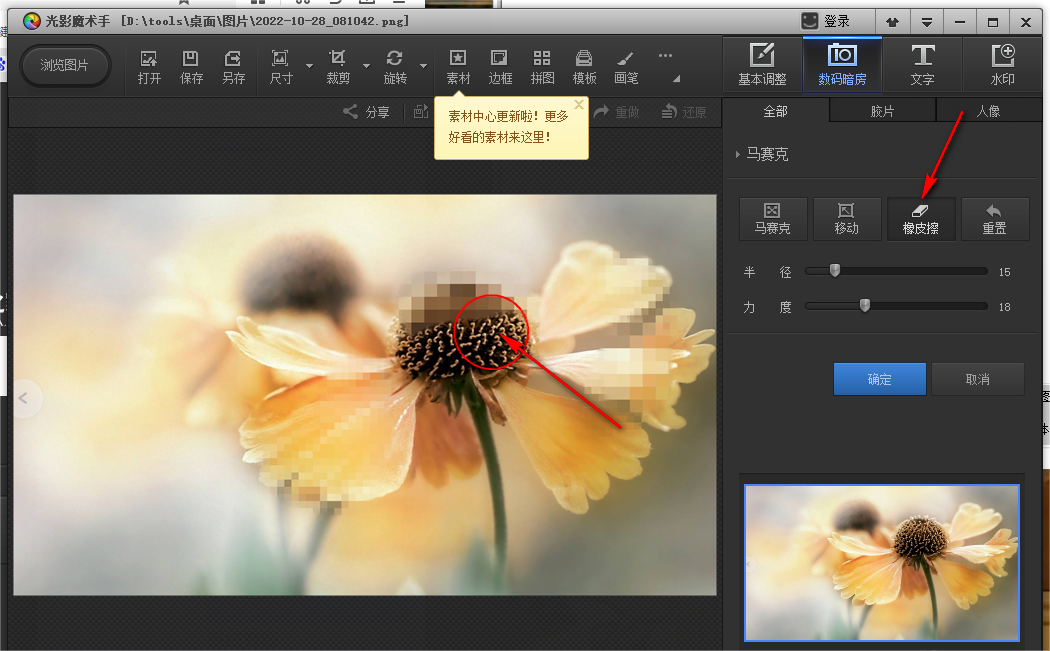The image size is (1050, 651).
Task: Click the 半径 (Radius) slider handle
Action: [x=835, y=270]
